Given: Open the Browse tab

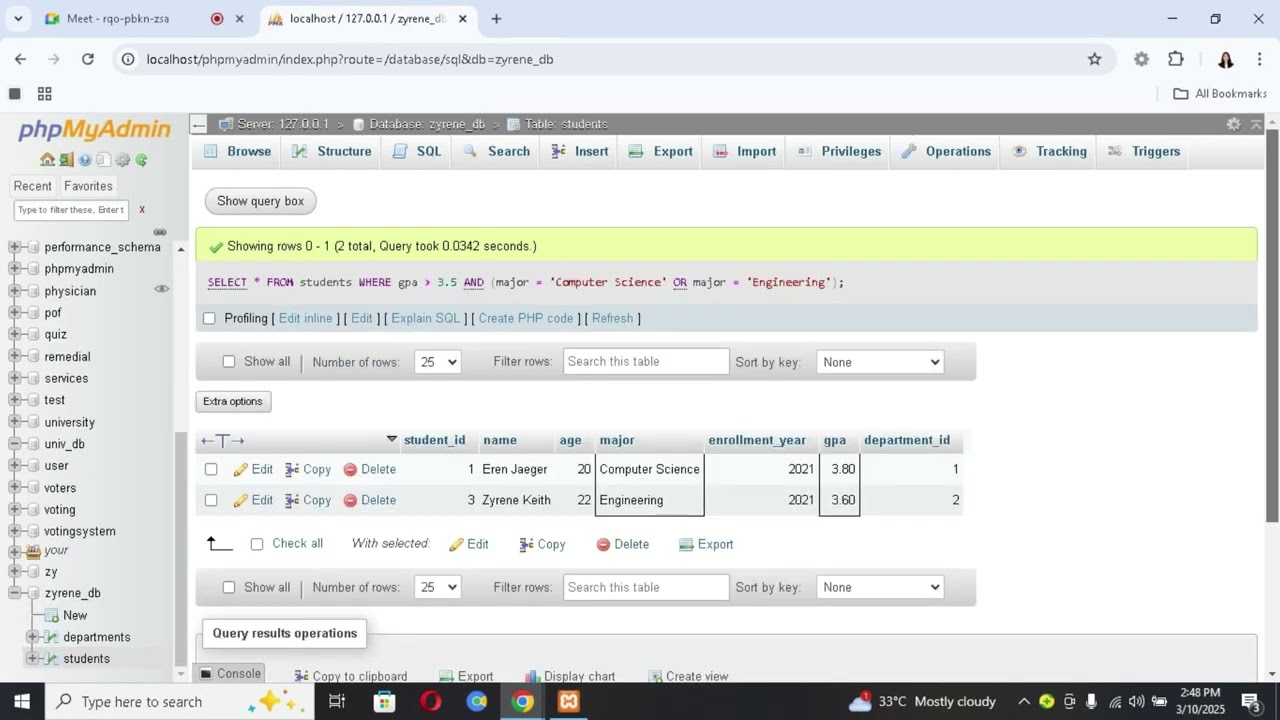Looking at the screenshot, I should (237, 151).
